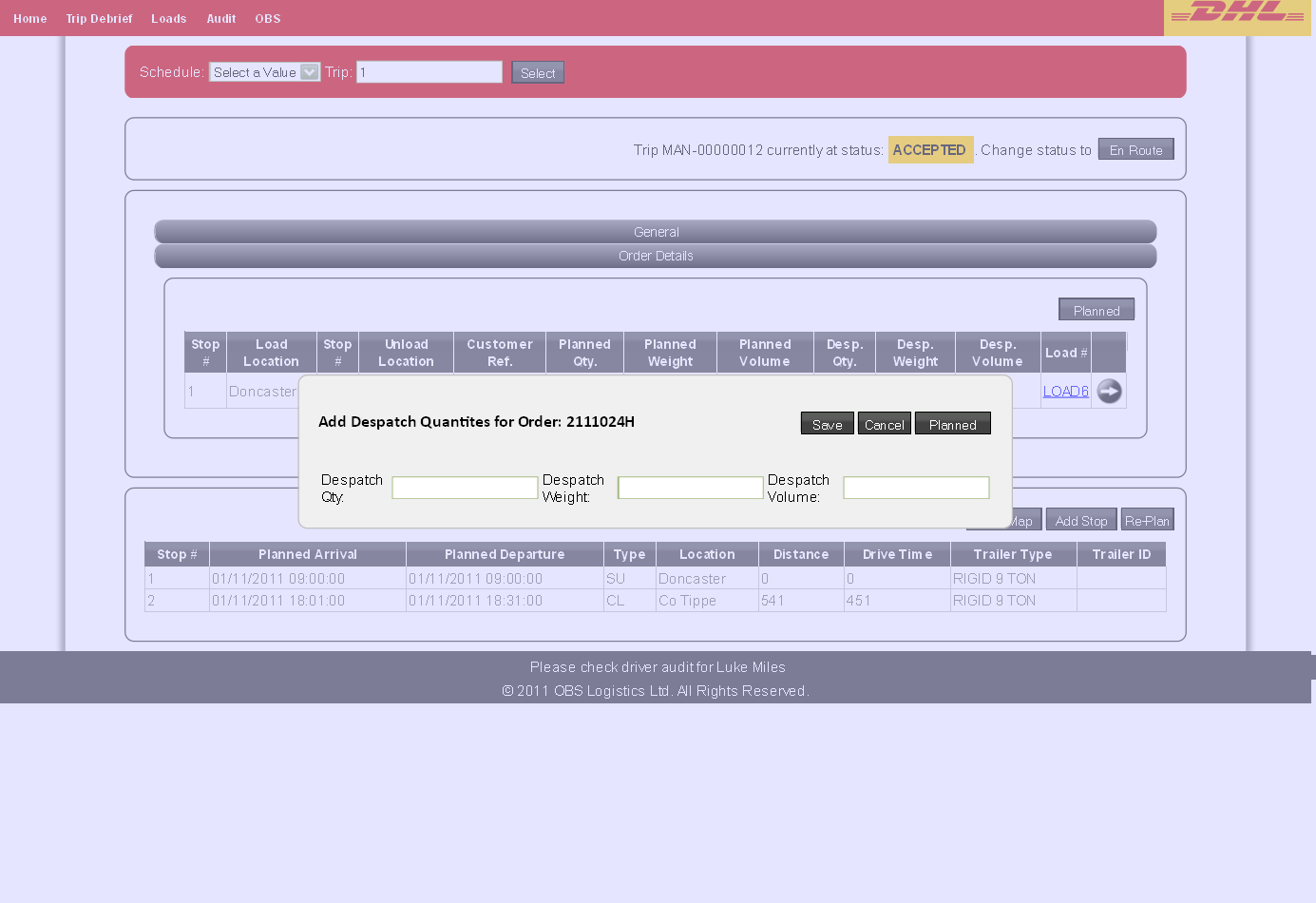Focus the Despatch Weight field
1316x903 pixels.
(x=691, y=488)
